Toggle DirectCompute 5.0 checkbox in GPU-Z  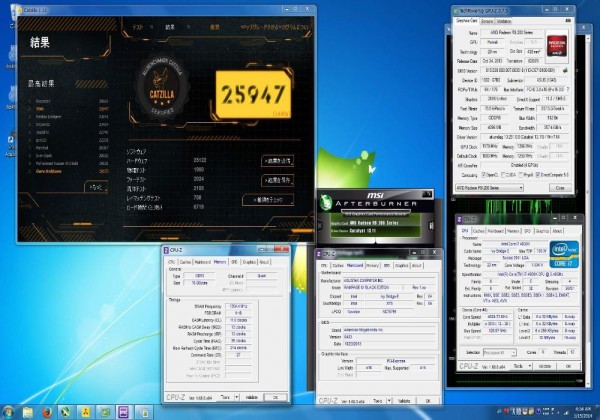(x=538, y=175)
